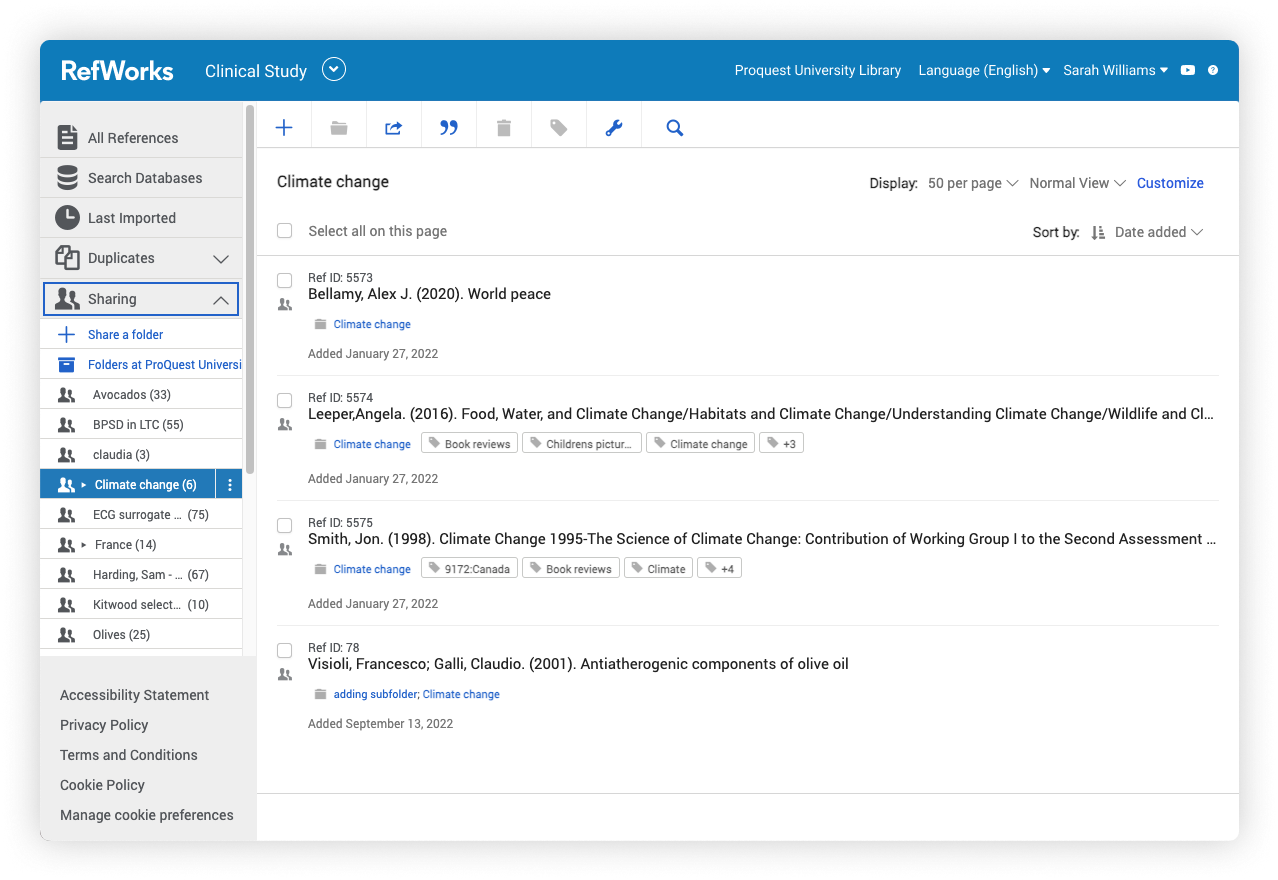Open Last Imported in the sidebar
This screenshot has height=880, width=1278.
coord(141,218)
